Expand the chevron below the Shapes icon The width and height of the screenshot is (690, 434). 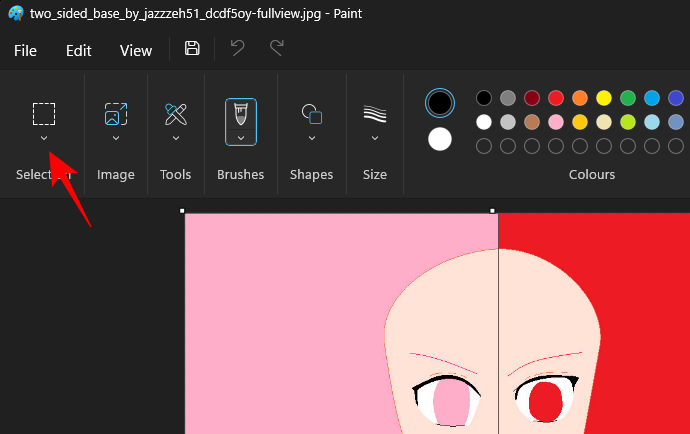[x=311, y=138]
